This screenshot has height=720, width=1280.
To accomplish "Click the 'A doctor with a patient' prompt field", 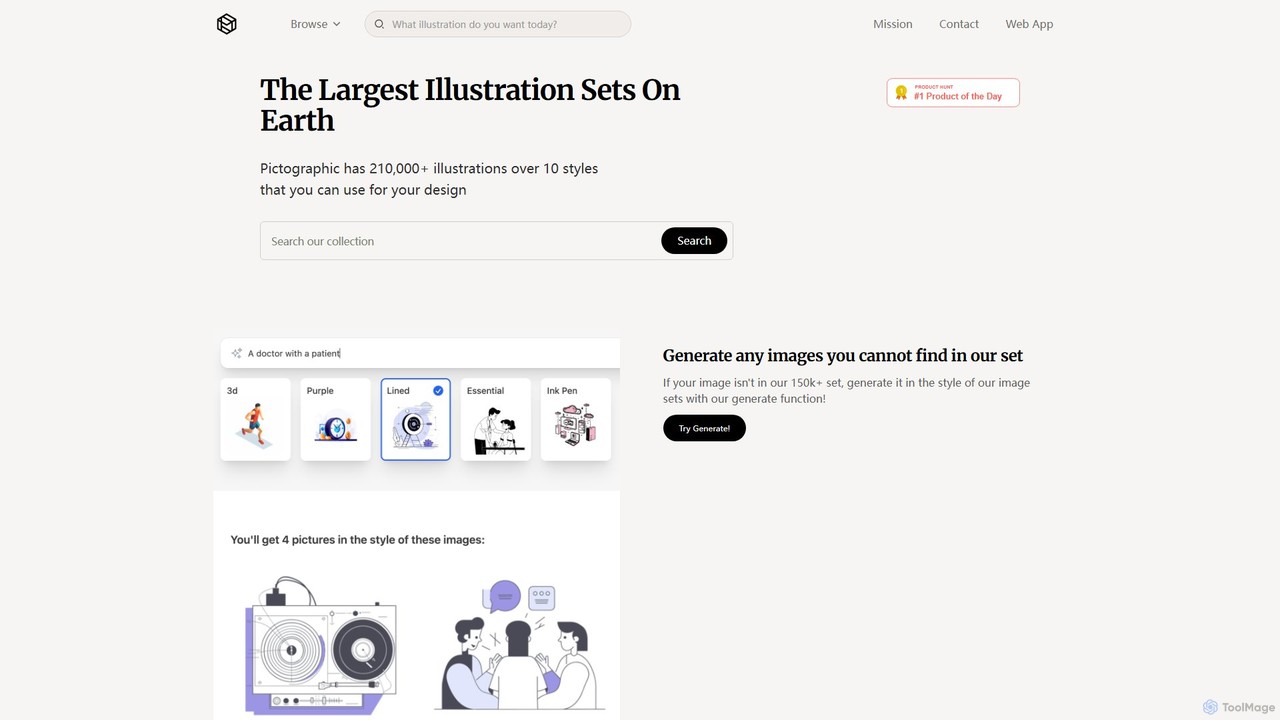I will pyautogui.click(x=420, y=353).
